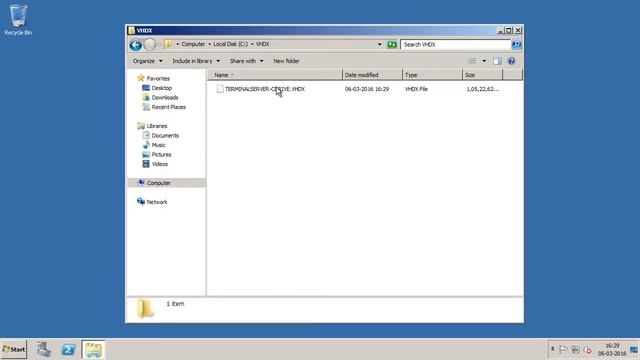
Task: Open the Music library
Action: tap(158, 145)
